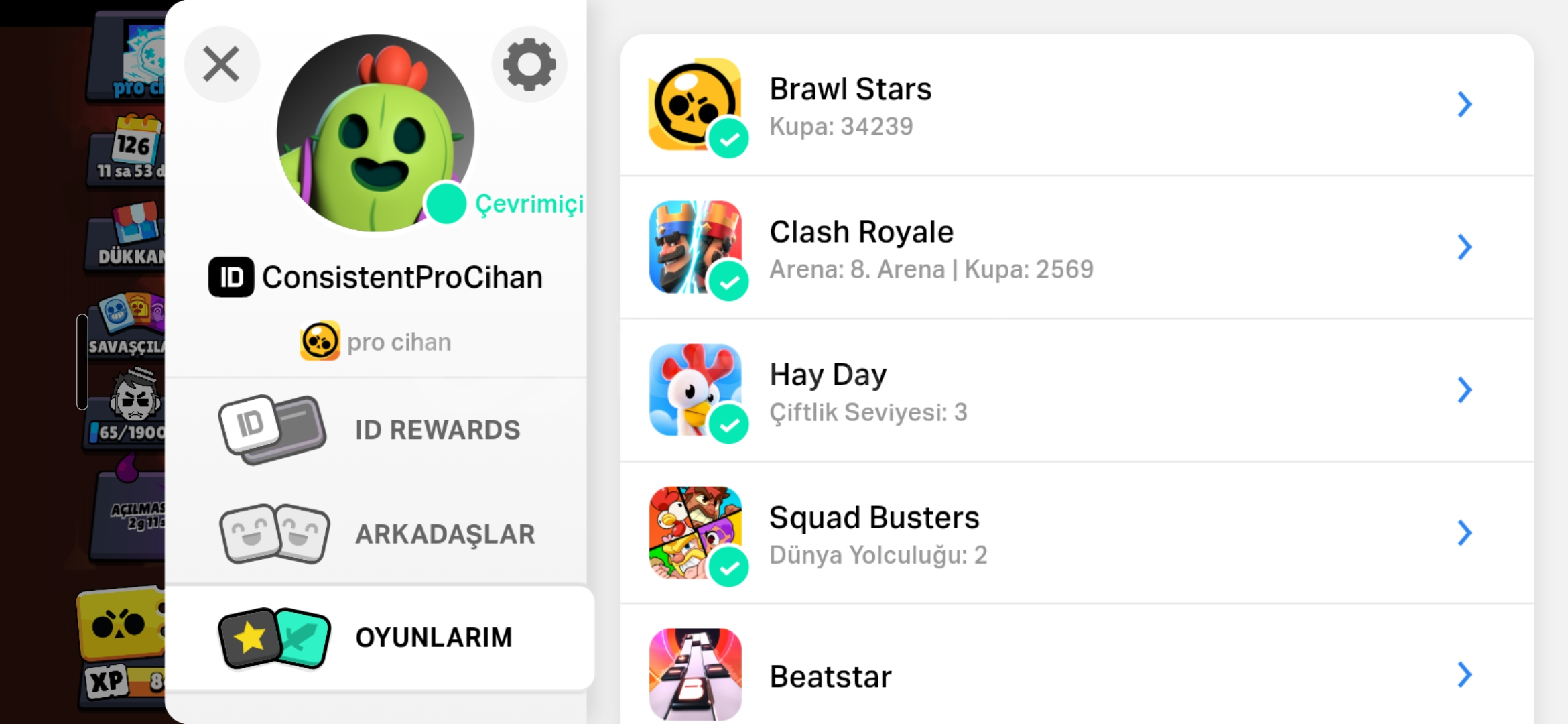This screenshot has height=724, width=1568.
Task: Click the Squad Busters game icon
Action: [x=696, y=532]
